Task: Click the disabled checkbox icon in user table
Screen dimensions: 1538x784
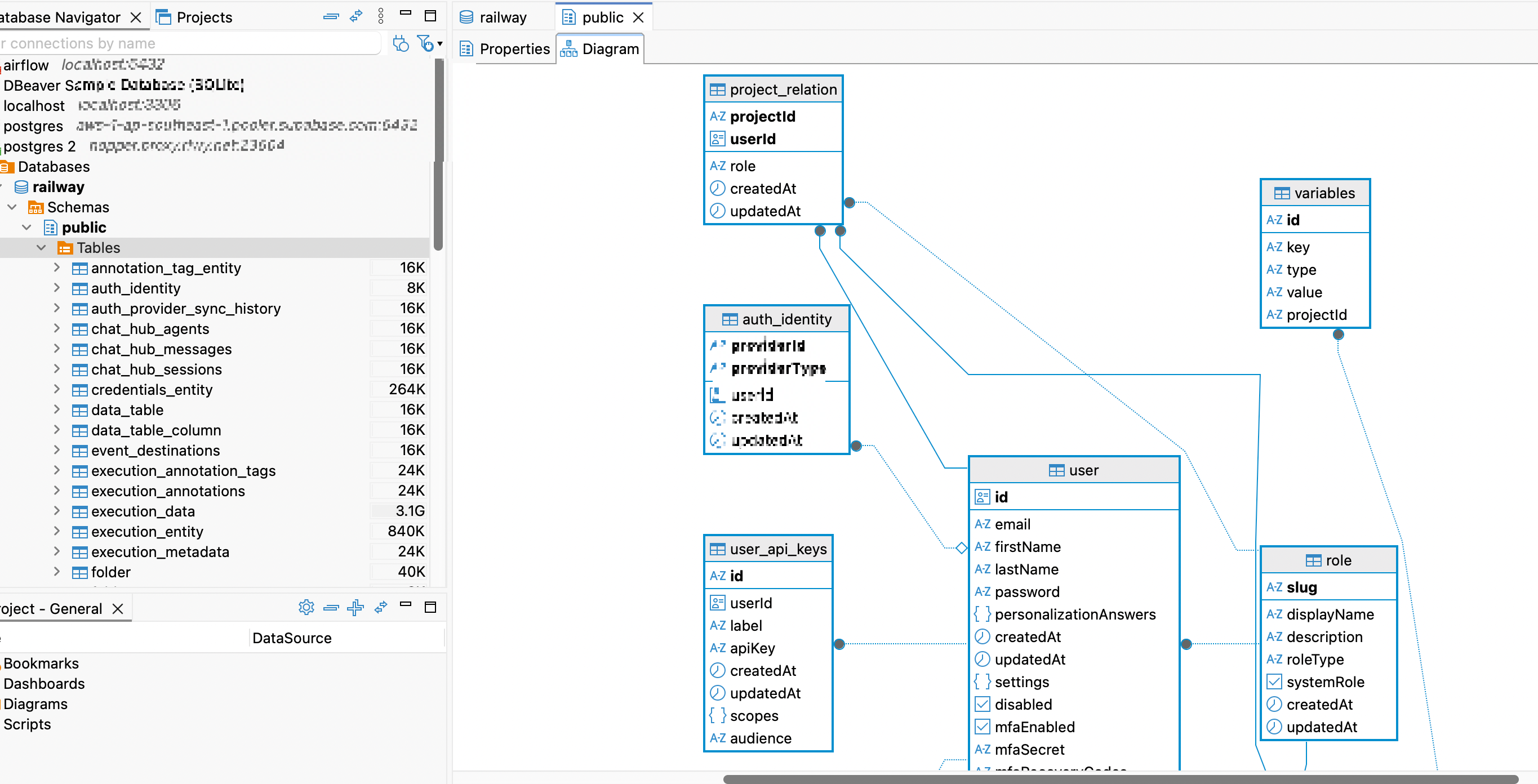Action: pos(982,705)
